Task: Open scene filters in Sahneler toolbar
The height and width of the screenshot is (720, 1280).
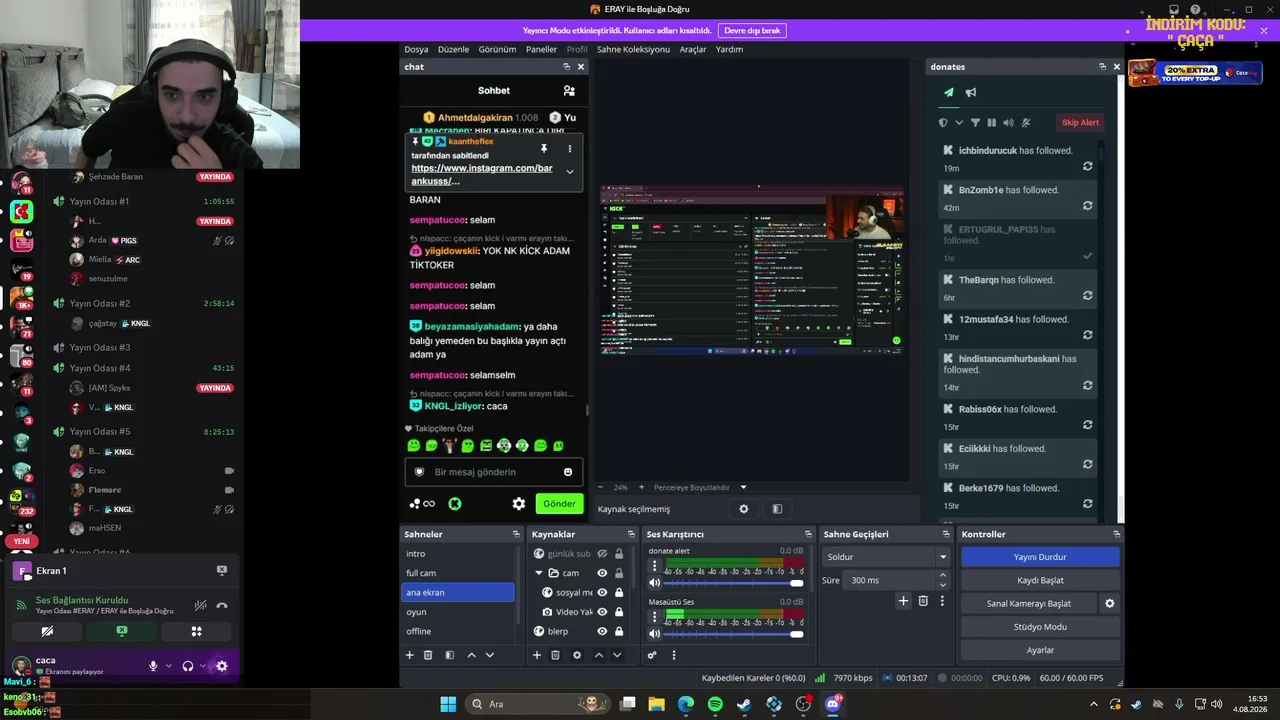Action: 449,655
